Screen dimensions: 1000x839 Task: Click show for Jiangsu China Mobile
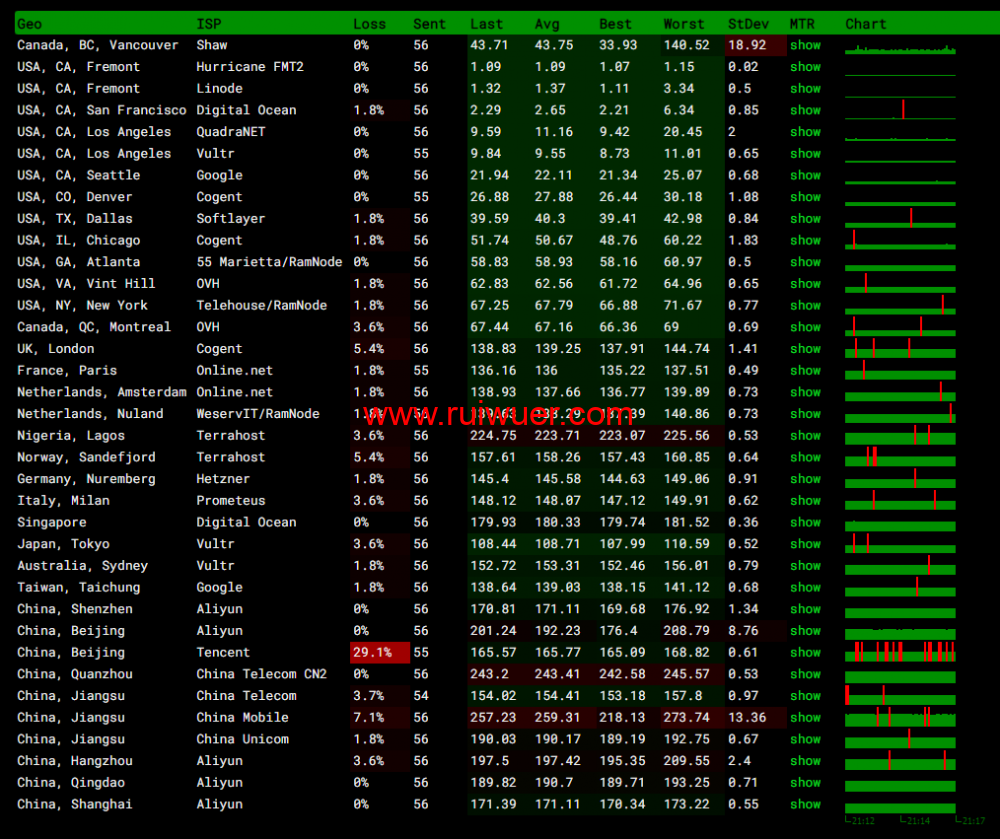click(805, 717)
